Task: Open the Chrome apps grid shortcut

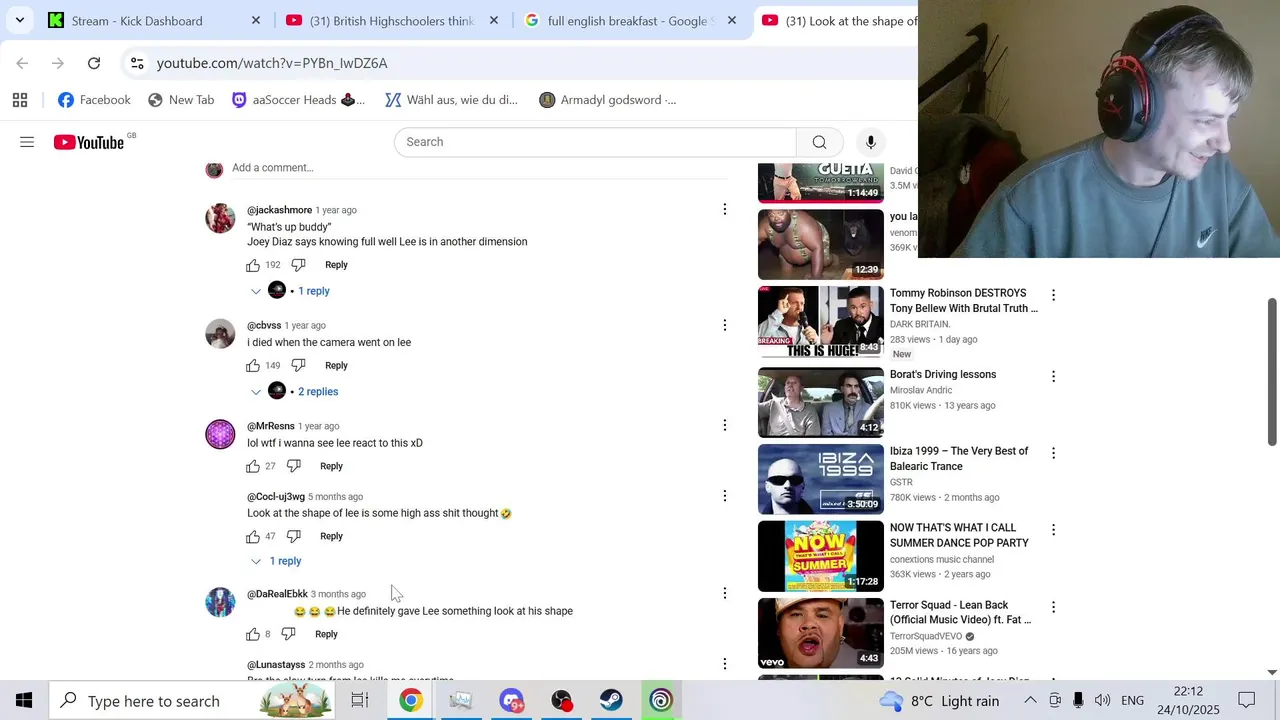Action: coord(20,100)
